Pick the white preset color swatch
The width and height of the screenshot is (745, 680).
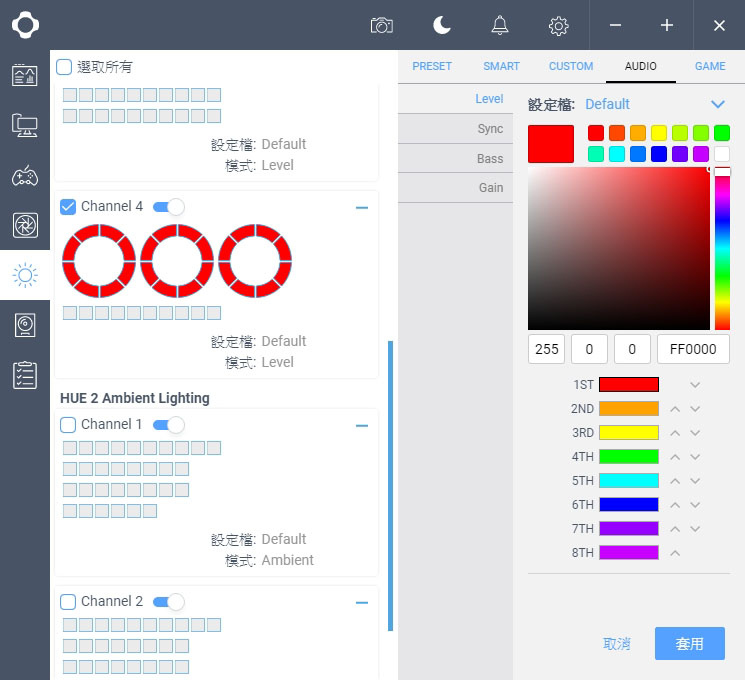[722, 154]
